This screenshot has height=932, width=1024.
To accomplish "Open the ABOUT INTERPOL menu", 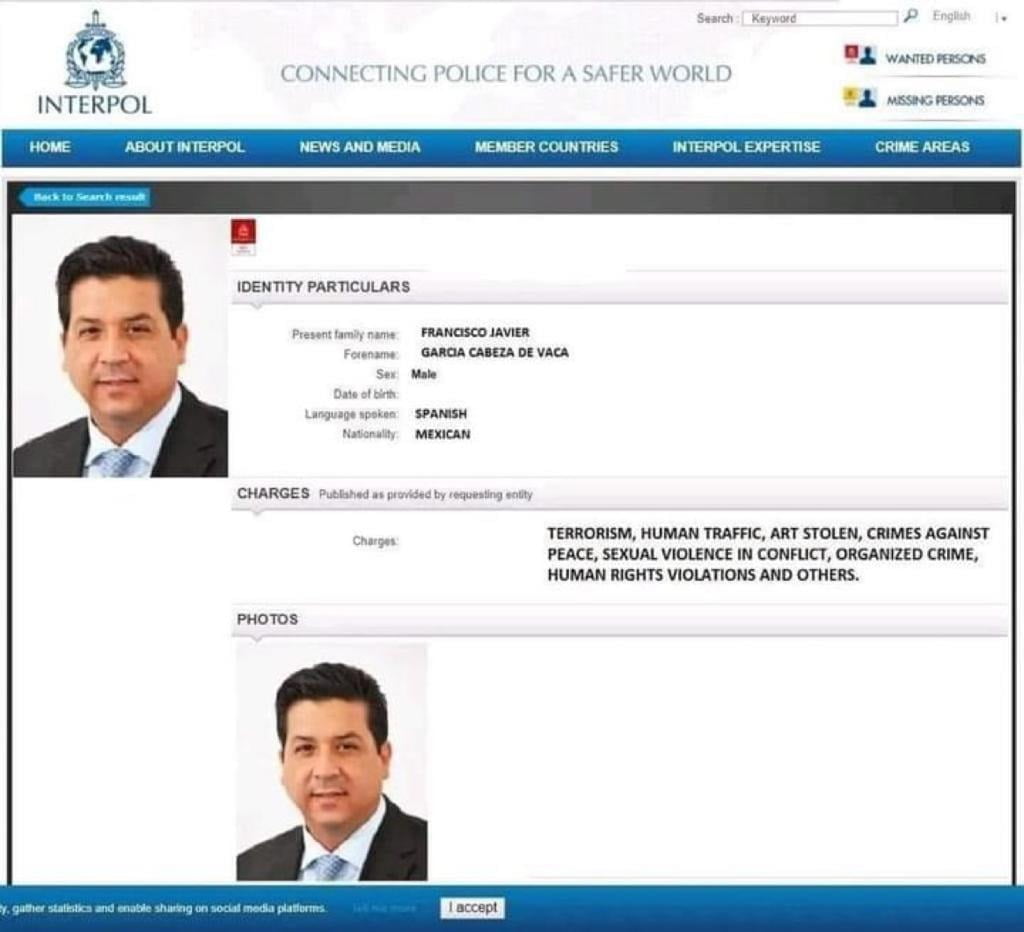I will coord(185,147).
